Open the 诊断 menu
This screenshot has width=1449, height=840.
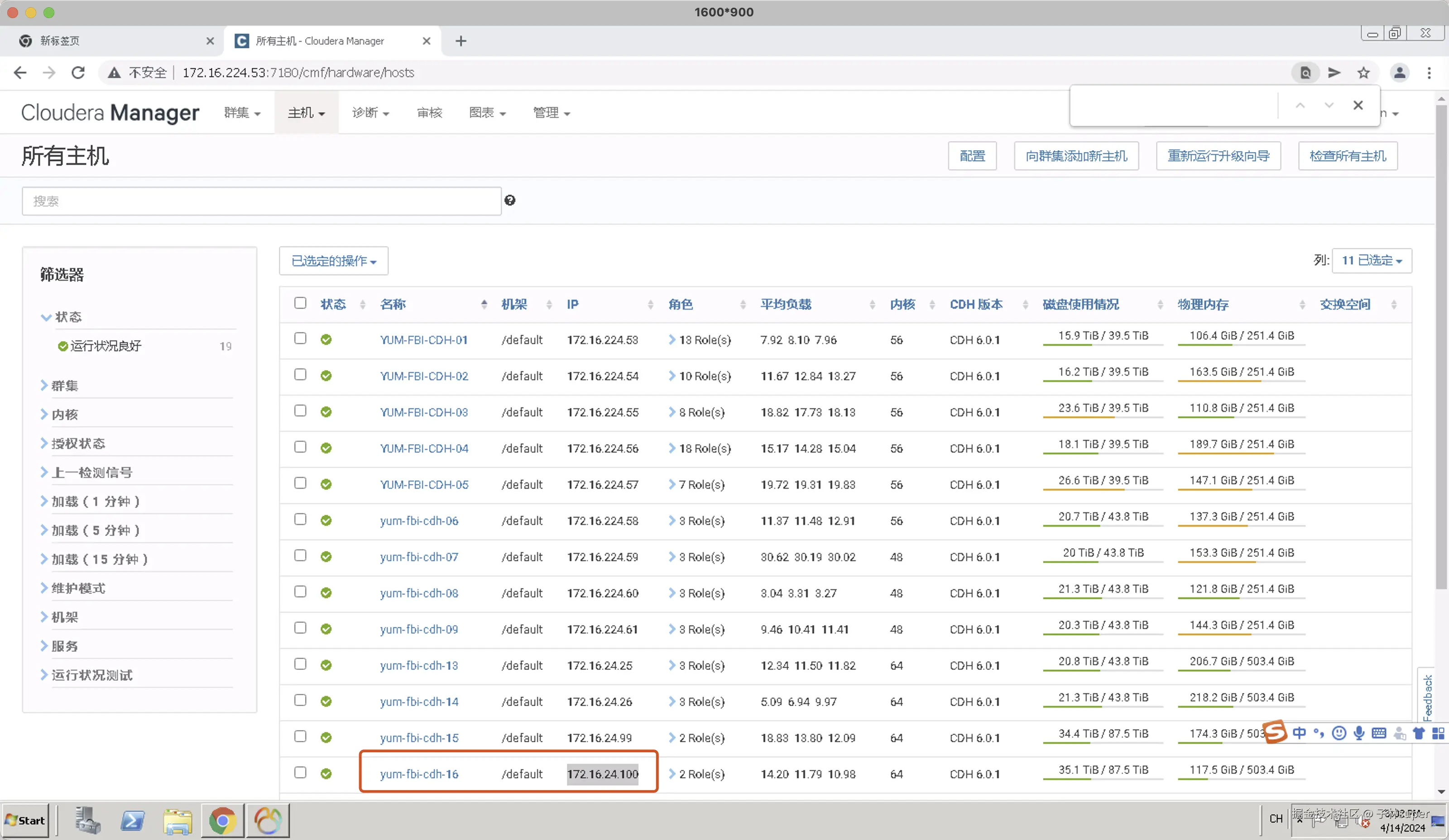370,113
